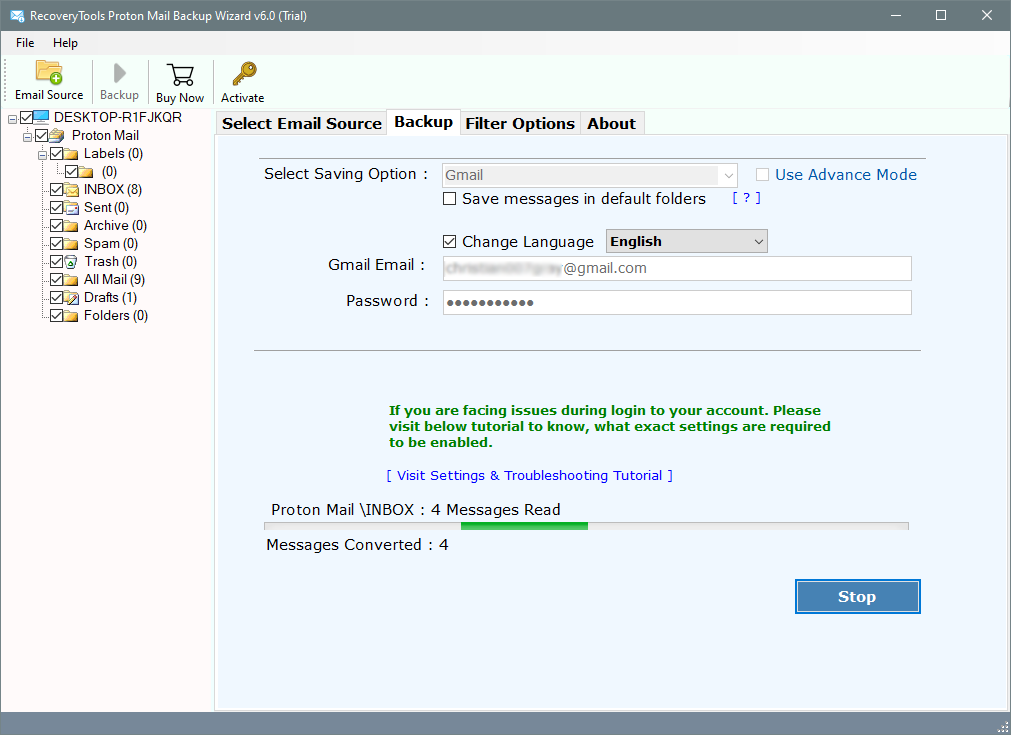Click the [ ? ] help link
This screenshot has width=1011, height=735.
point(746,198)
